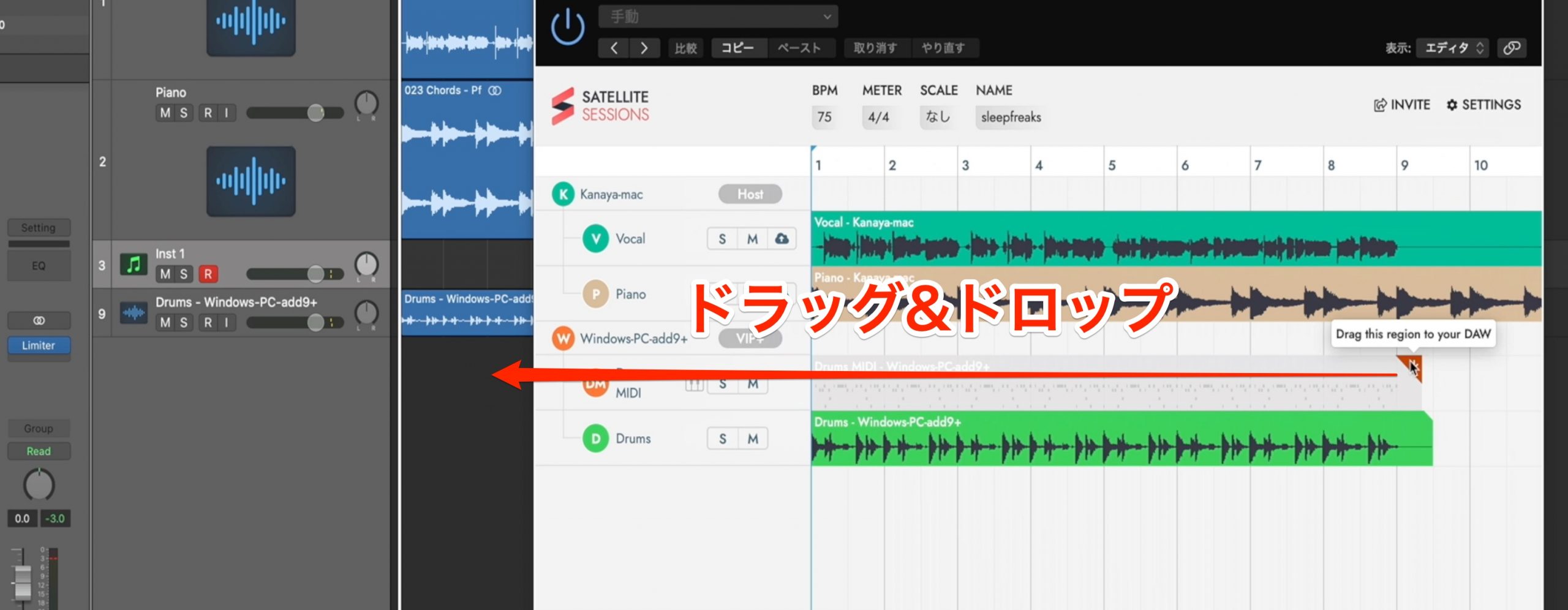
Task: Click the Group slot in channel strip
Action: tap(39, 429)
